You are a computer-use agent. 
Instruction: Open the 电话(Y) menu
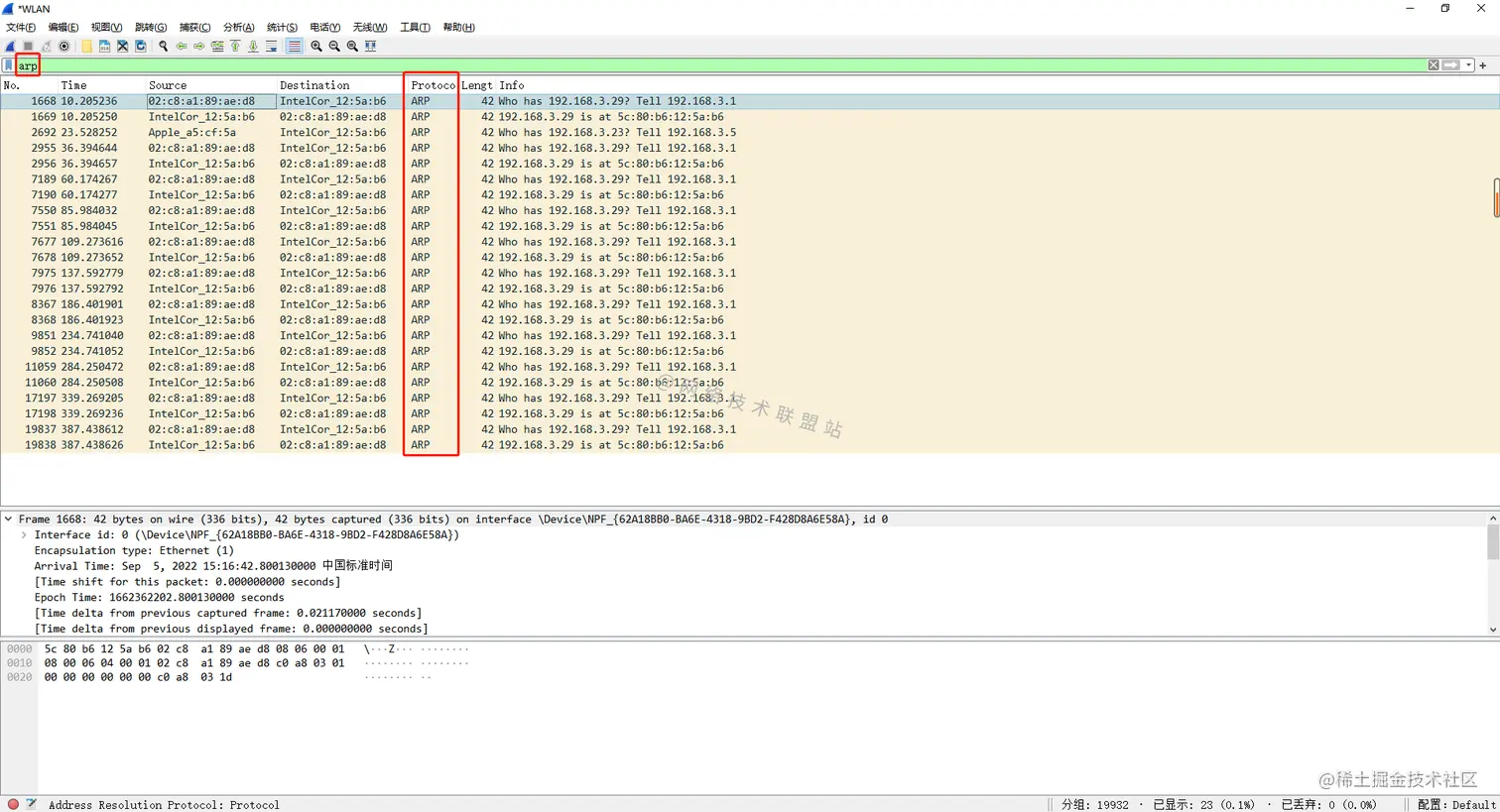(x=325, y=27)
